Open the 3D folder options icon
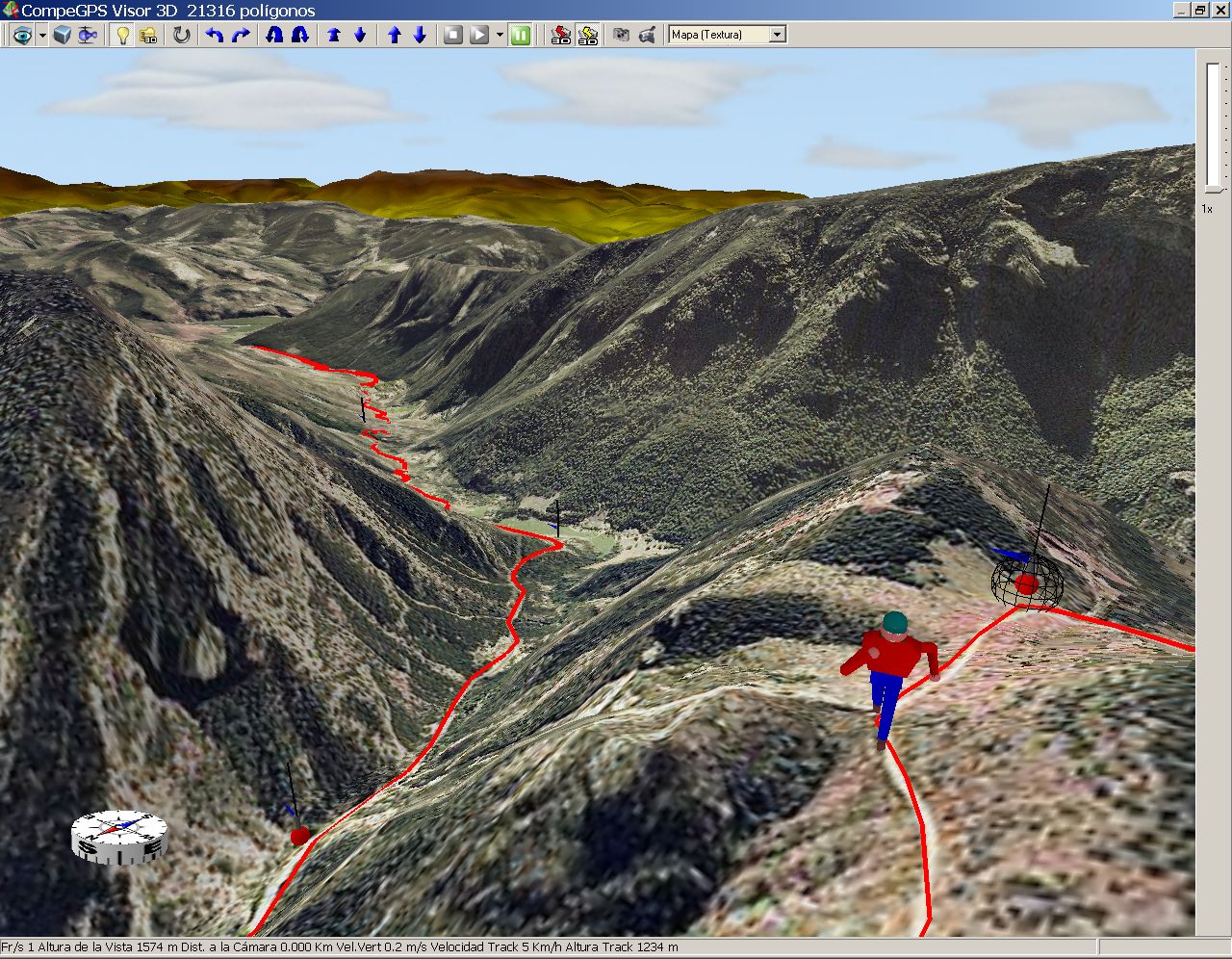Image resolution: width=1232 pixels, height=959 pixels. tap(148, 36)
